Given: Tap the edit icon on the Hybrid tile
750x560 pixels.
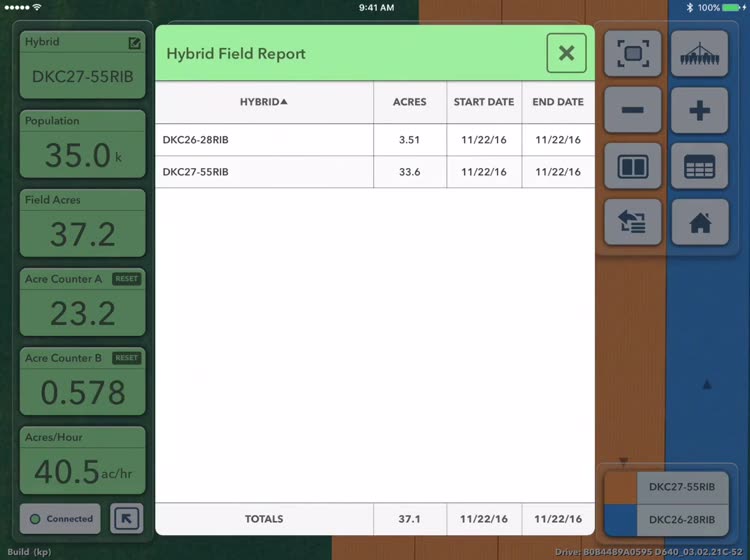Looking at the screenshot, I should 134,44.
